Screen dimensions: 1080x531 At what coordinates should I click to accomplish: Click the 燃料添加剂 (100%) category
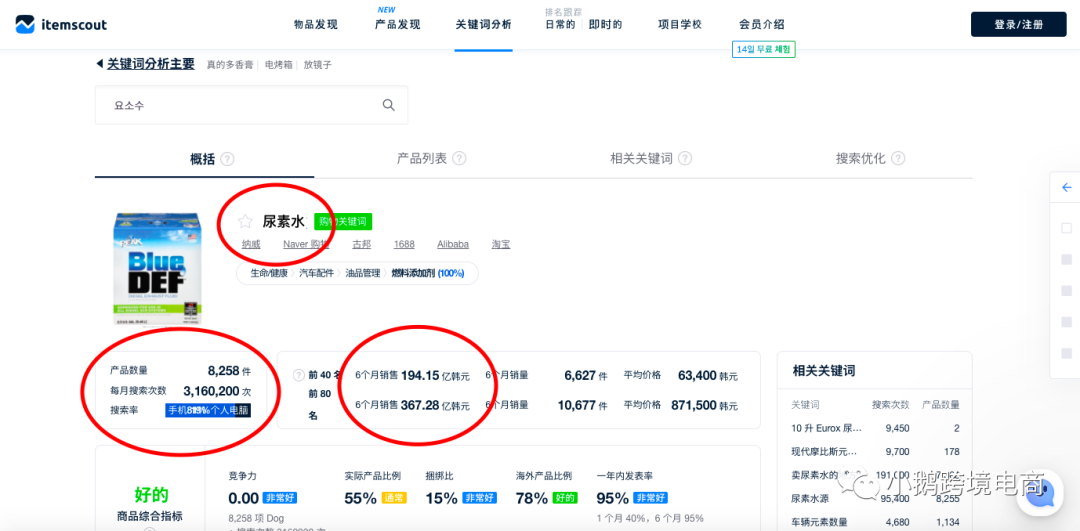pyautogui.click(x=428, y=273)
